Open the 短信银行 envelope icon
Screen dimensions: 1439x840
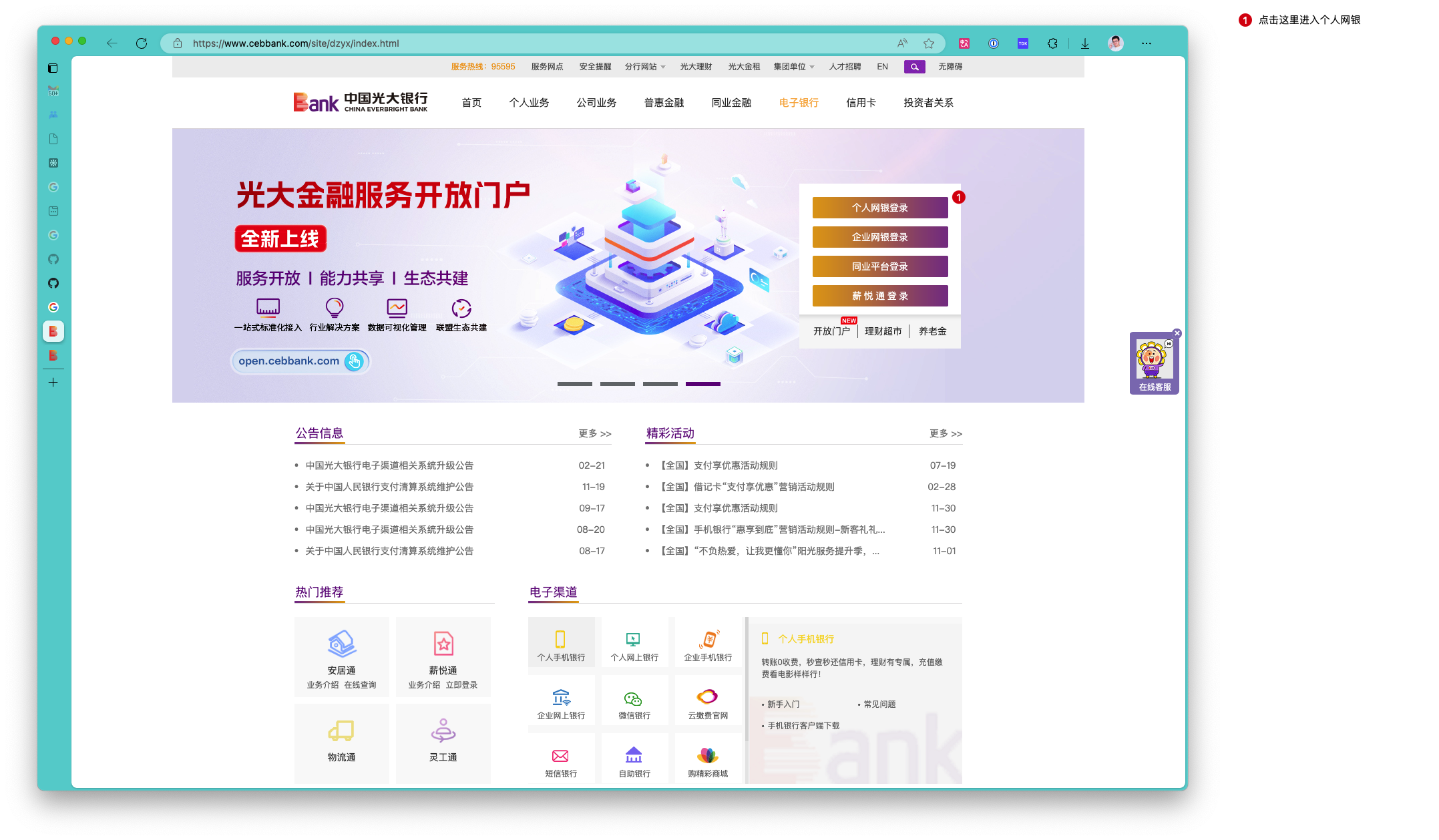coord(560,756)
